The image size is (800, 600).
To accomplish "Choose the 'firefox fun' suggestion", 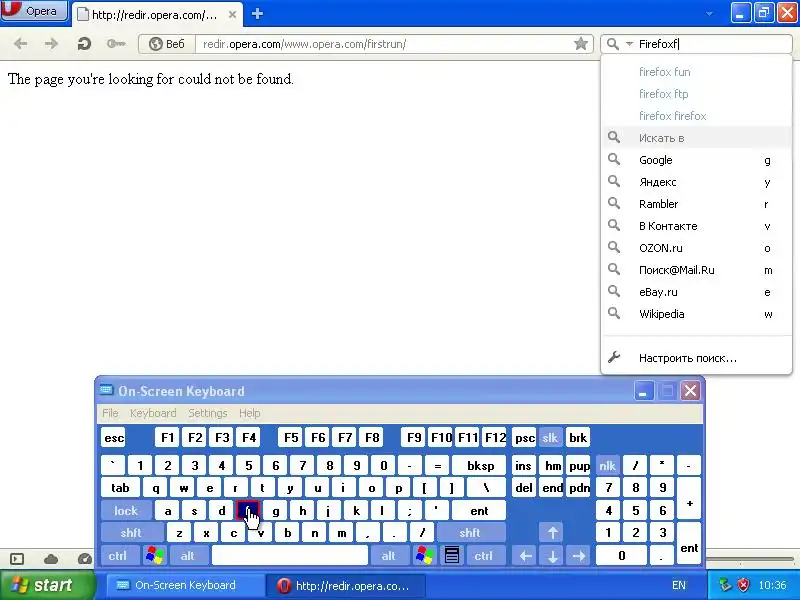I will click(697, 72).
